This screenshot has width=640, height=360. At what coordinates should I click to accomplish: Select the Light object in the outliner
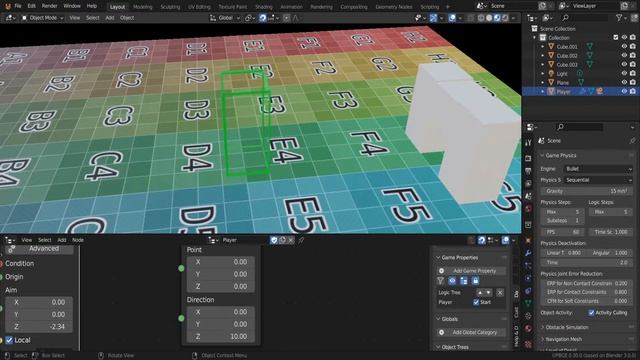562,73
